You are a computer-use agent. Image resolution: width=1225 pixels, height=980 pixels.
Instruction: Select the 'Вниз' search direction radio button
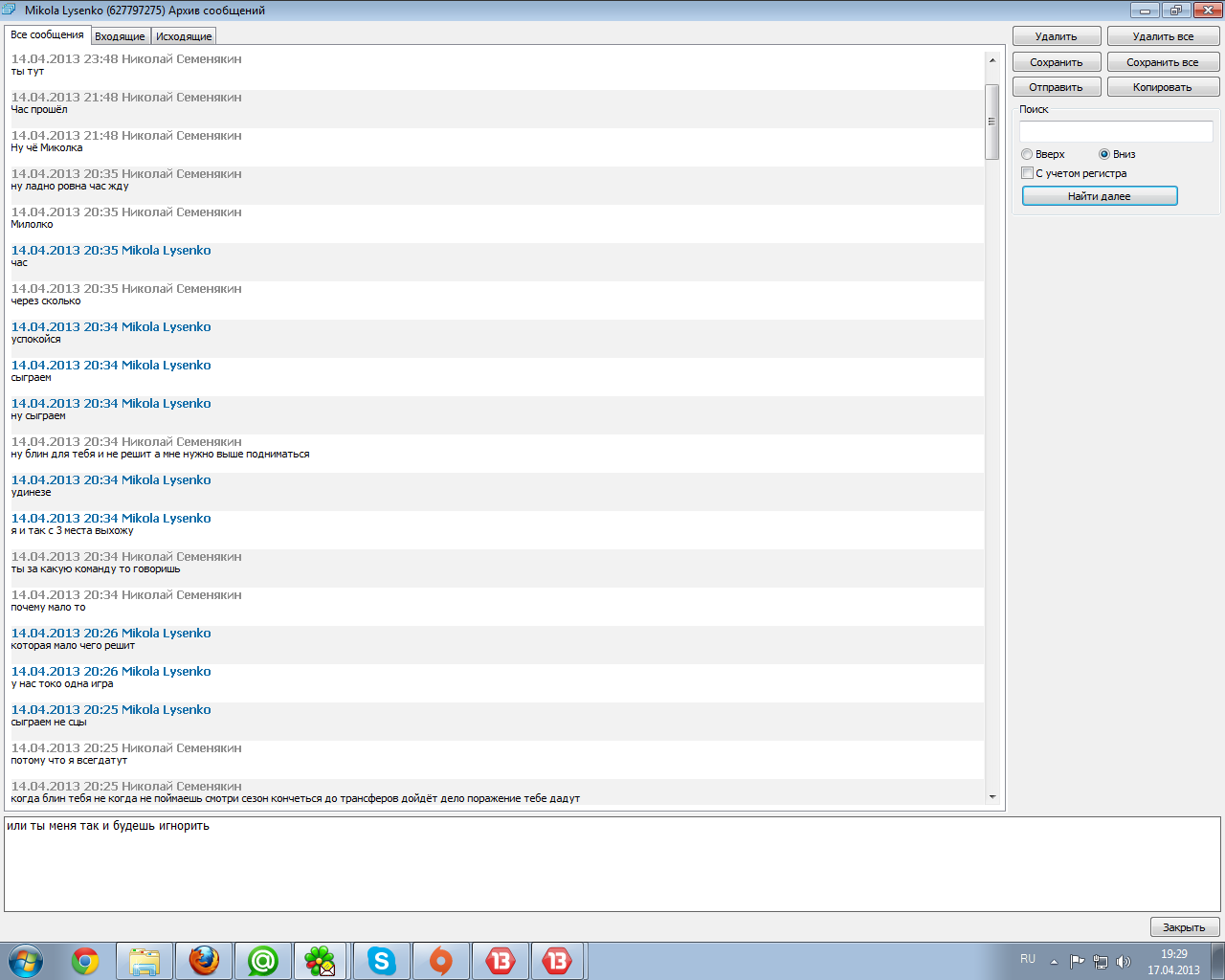[x=1104, y=154]
